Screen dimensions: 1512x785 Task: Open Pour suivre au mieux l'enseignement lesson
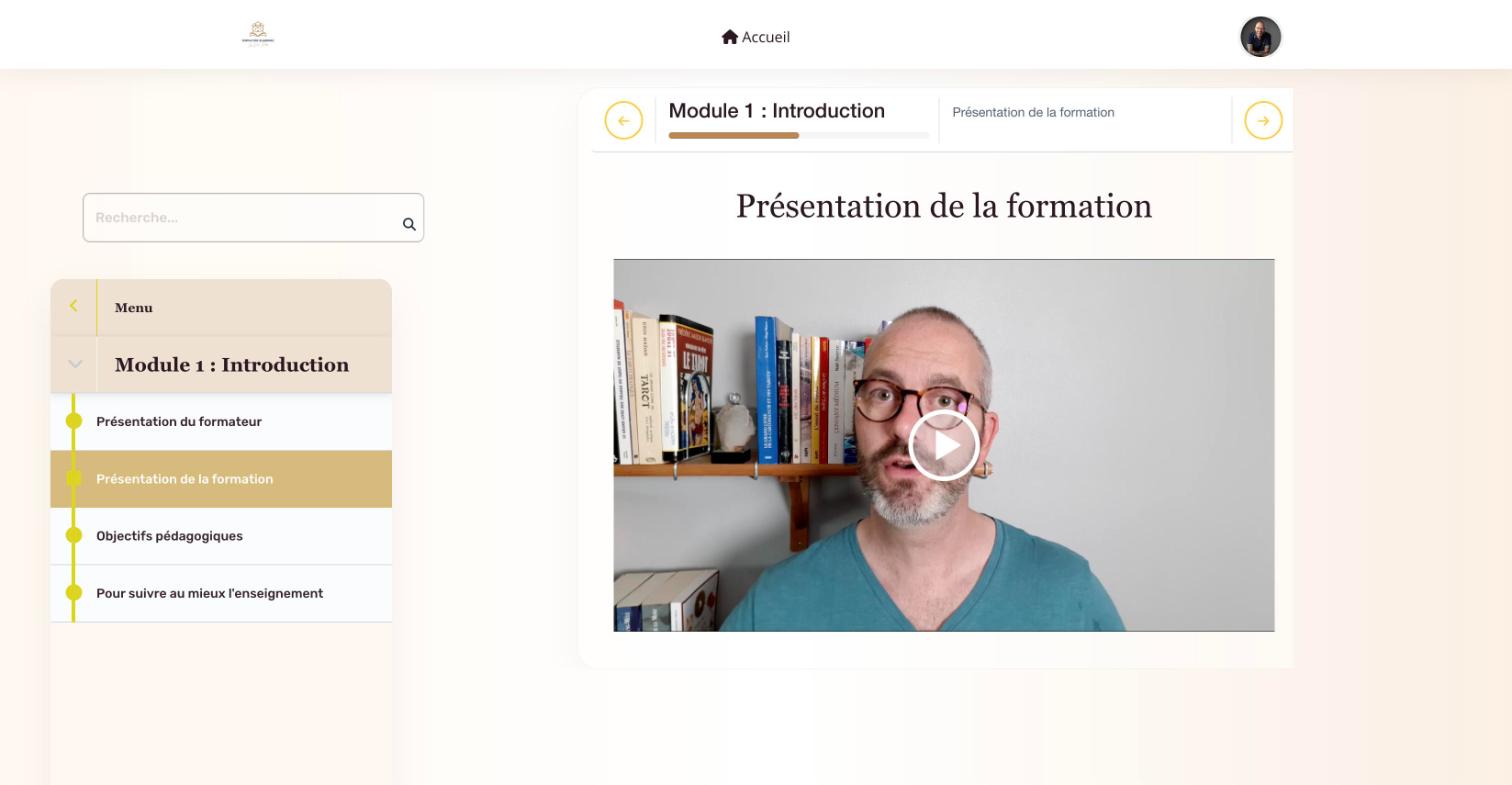tap(221, 594)
